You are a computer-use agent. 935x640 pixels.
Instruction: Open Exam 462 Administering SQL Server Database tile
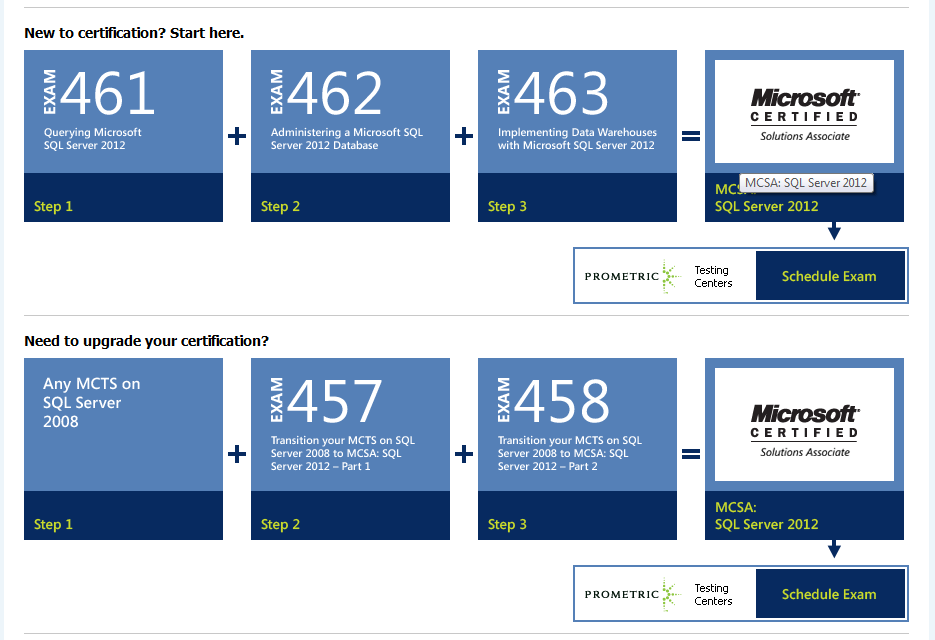pyautogui.click(x=351, y=136)
